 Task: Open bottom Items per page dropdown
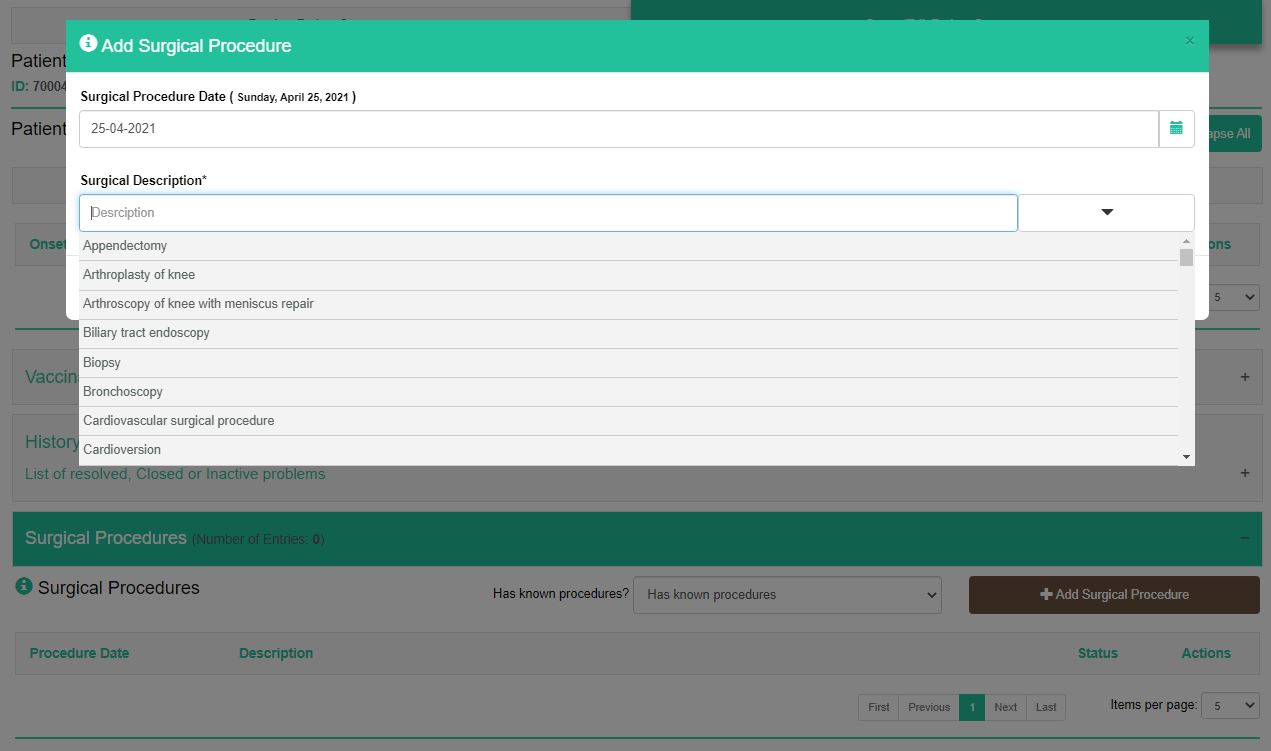click(x=1229, y=705)
